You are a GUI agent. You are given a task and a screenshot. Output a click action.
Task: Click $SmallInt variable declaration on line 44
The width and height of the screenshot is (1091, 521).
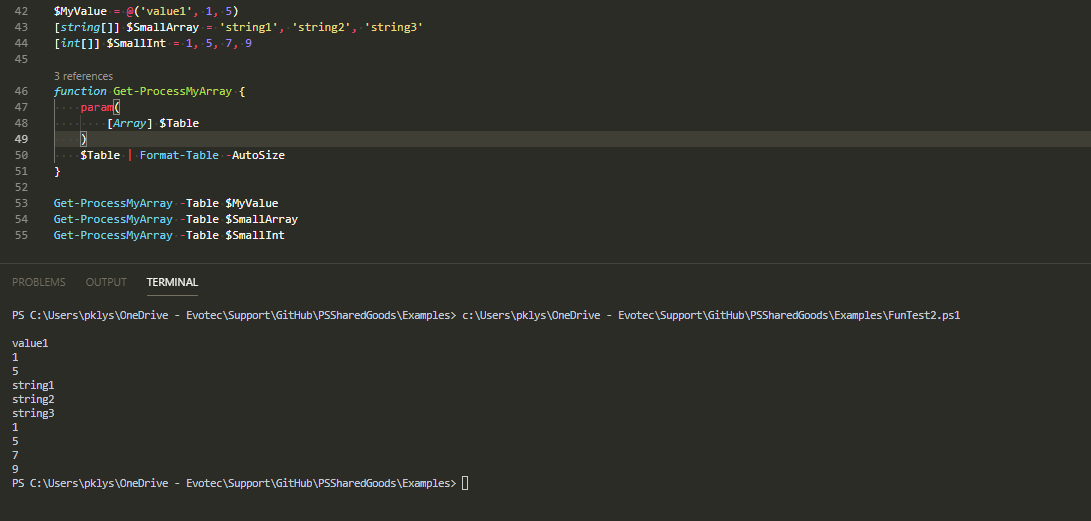136,43
